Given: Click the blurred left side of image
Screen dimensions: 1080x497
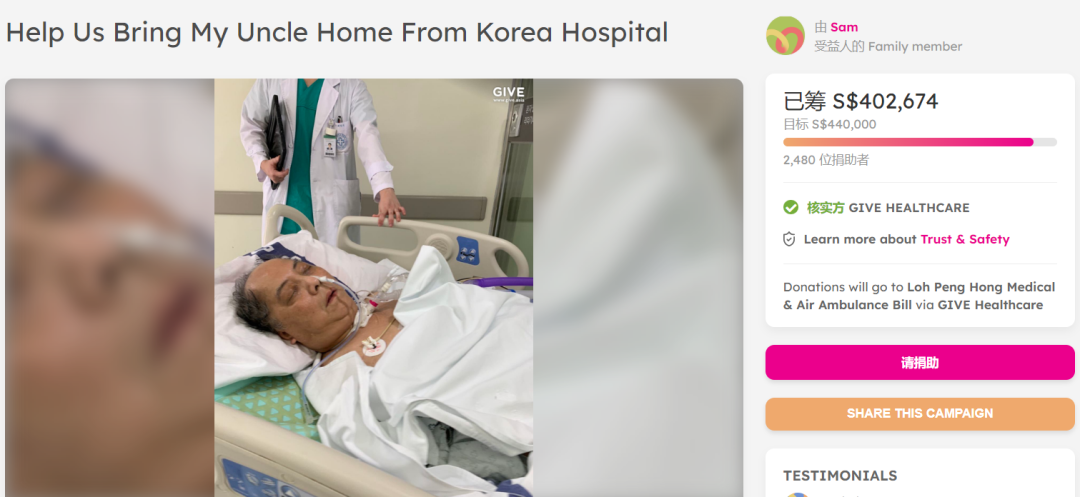Looking at the screenshot, I should click(110, 288).
